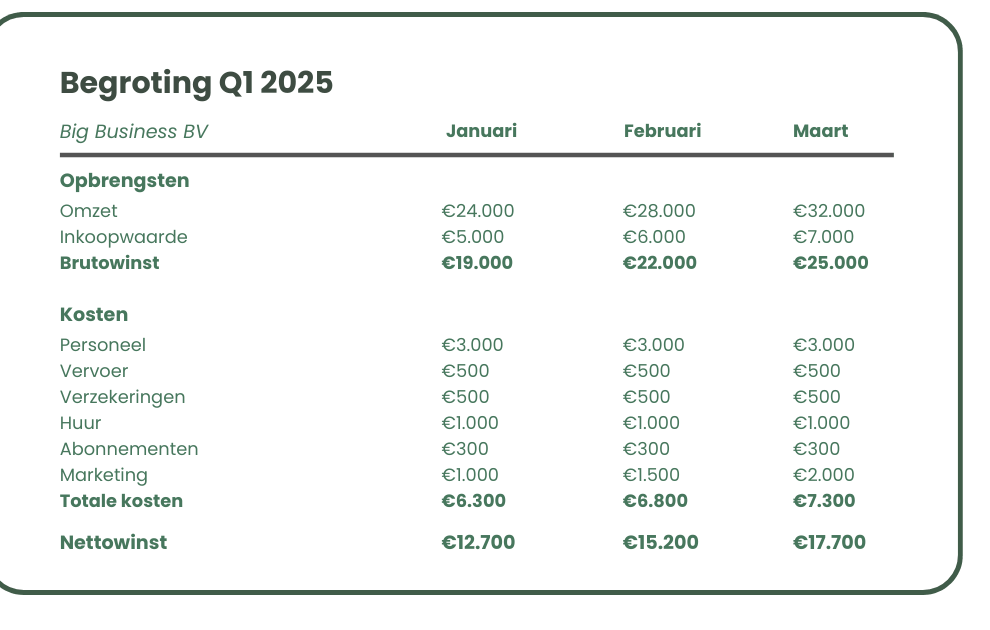
Task: Click the Februari column header
Action: coord(662,131)
